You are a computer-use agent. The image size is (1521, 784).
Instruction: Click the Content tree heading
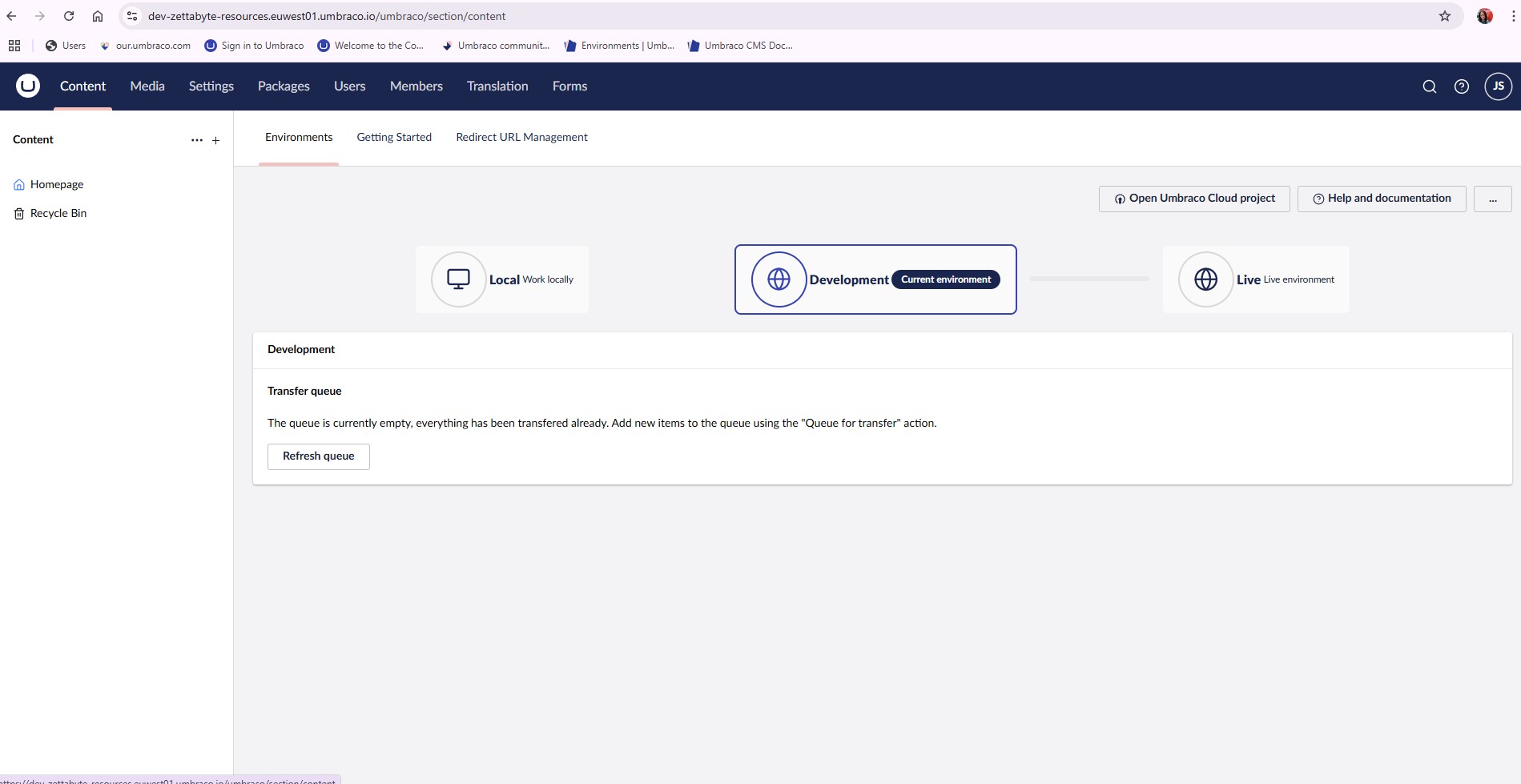click(x=33, y=139)
